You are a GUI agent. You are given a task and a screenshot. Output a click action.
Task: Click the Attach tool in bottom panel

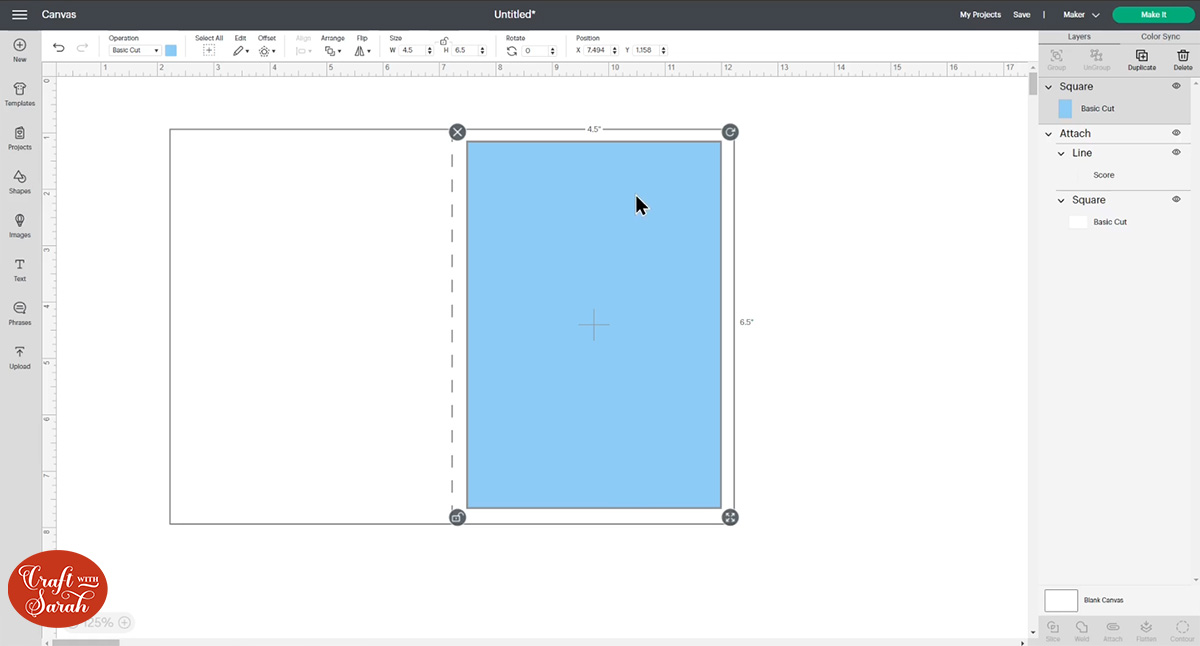point(1112,630)
